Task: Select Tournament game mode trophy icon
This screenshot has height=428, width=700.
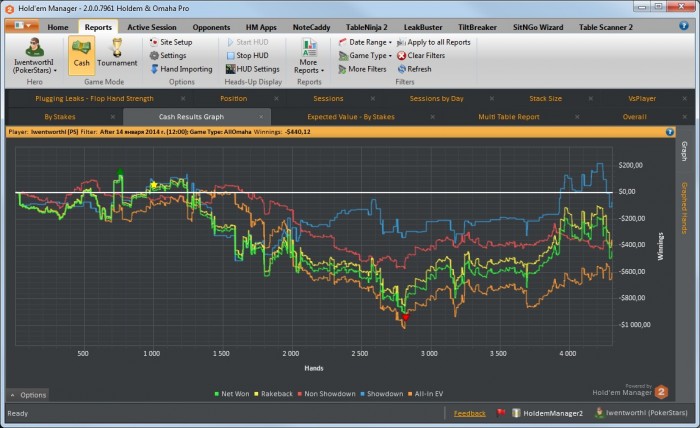Action: [117, 49]
